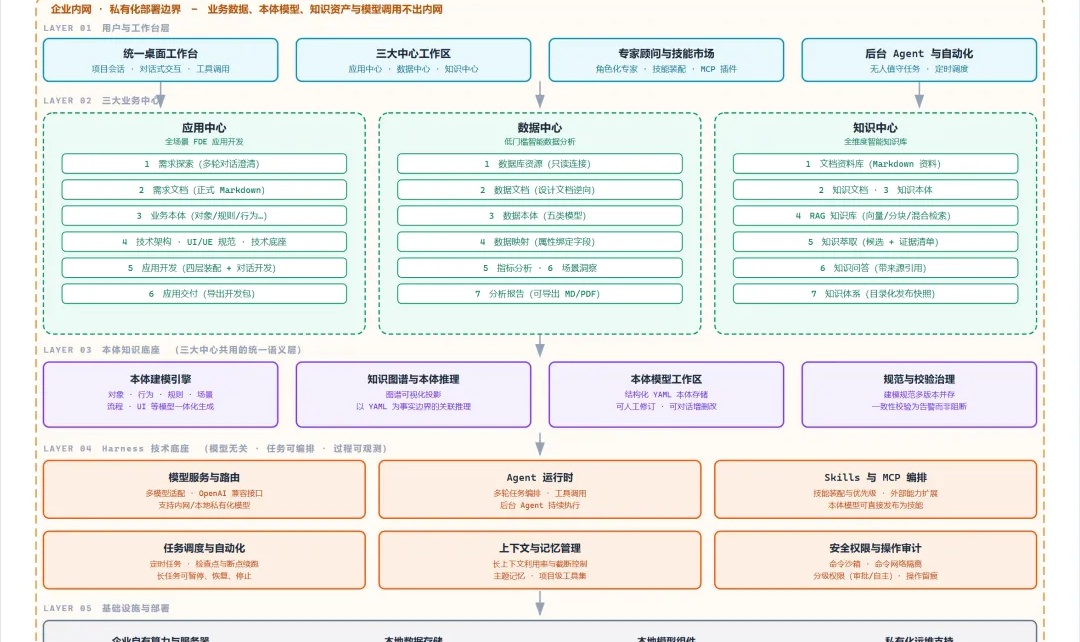The image size is (1080, 642).
Task: Click row 7 分析报告 (可导出 MD/PDF)
Action: point(539,293)
